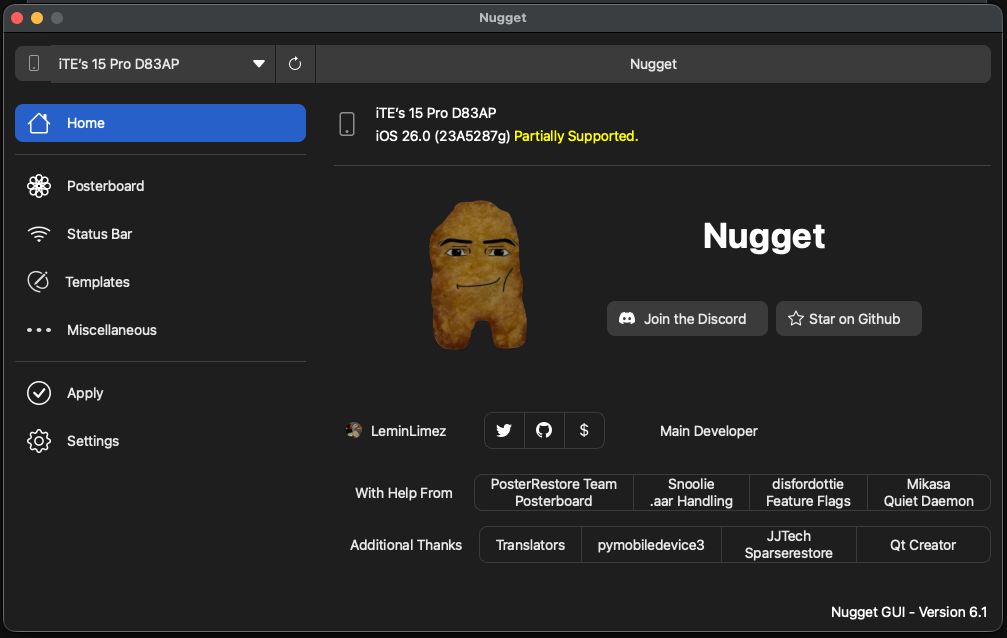Click the Main Developer label
Screen dimensions: 1007x638
coord(709,431)
